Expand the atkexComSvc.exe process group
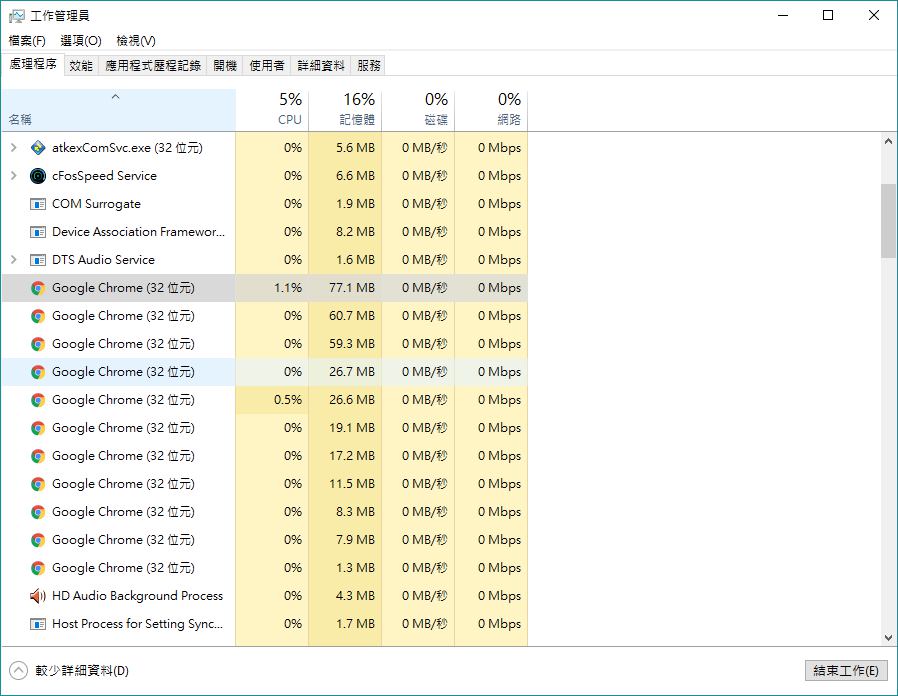The image size is (898, 696). pyautogui.click(x=13, y=148)
